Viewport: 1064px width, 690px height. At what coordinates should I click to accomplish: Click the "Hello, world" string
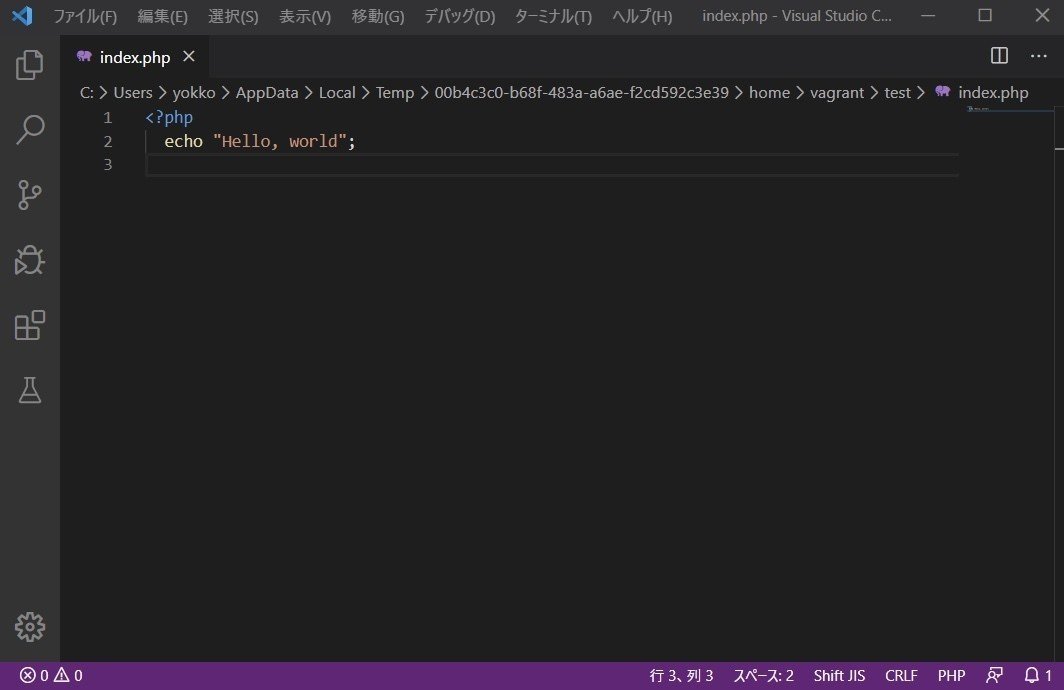280,141
